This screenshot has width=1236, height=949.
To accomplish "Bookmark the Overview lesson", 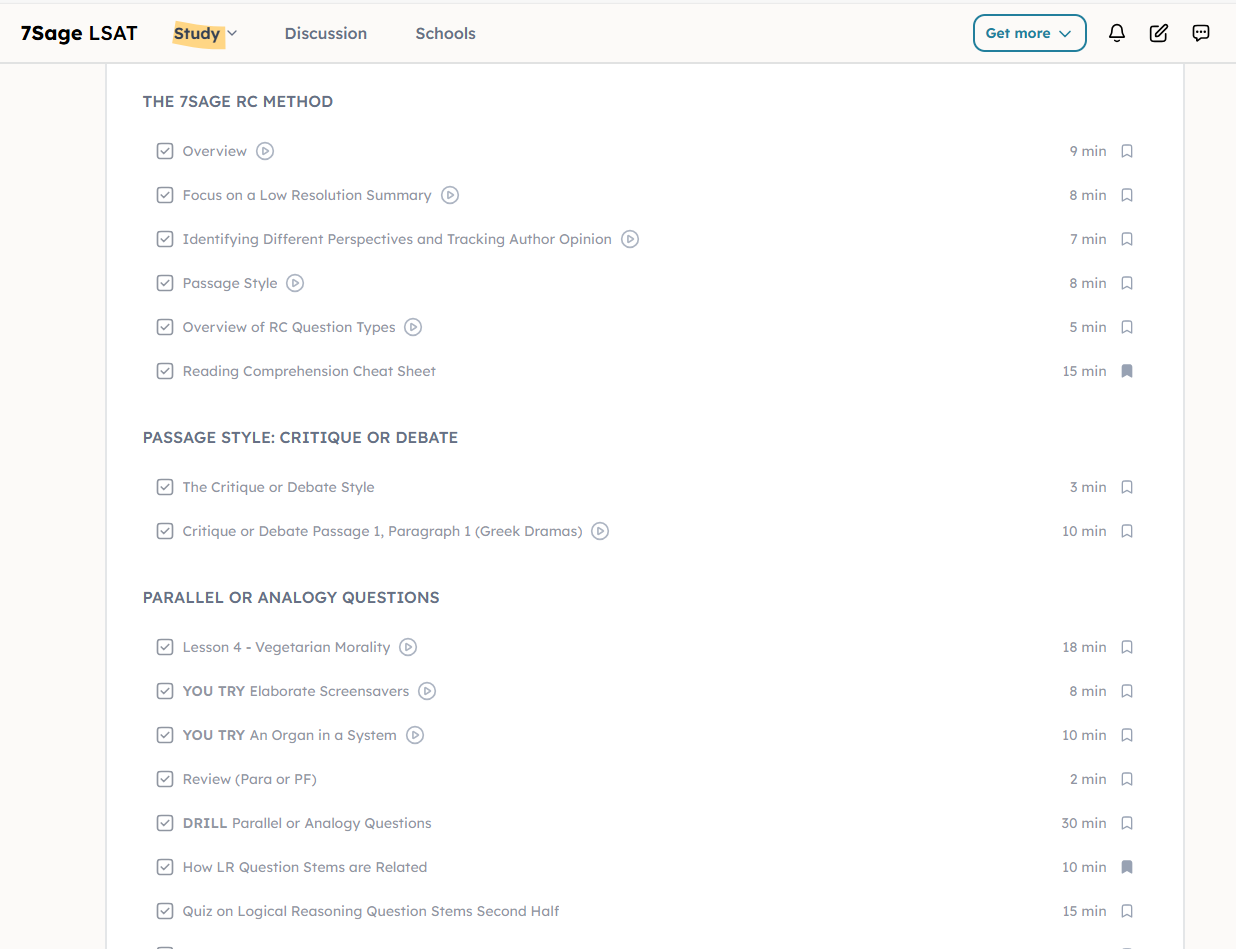I will coord(1127,151).
